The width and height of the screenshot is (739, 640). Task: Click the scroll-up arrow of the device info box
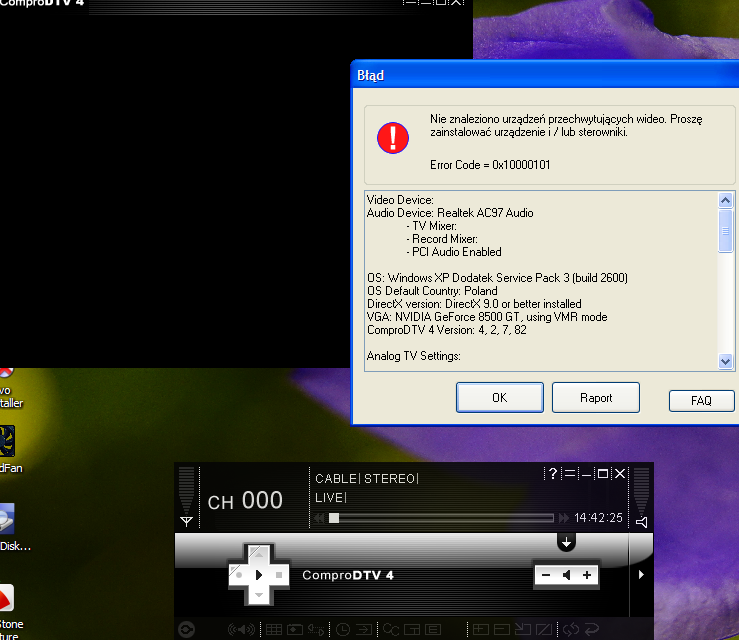tap(725, 200)
